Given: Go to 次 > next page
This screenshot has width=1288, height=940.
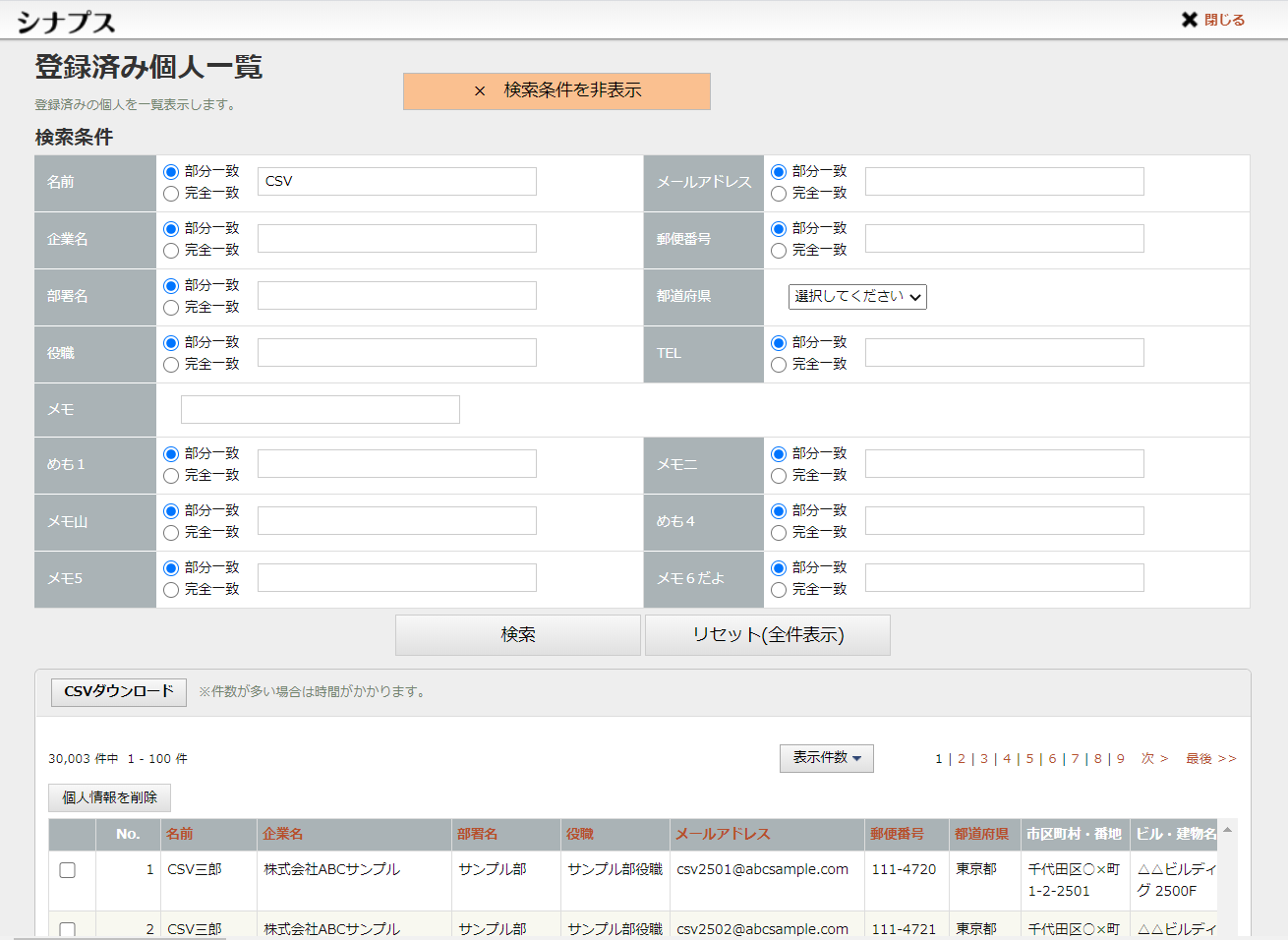Looking at the screenshot, I should click(1154, 759).
